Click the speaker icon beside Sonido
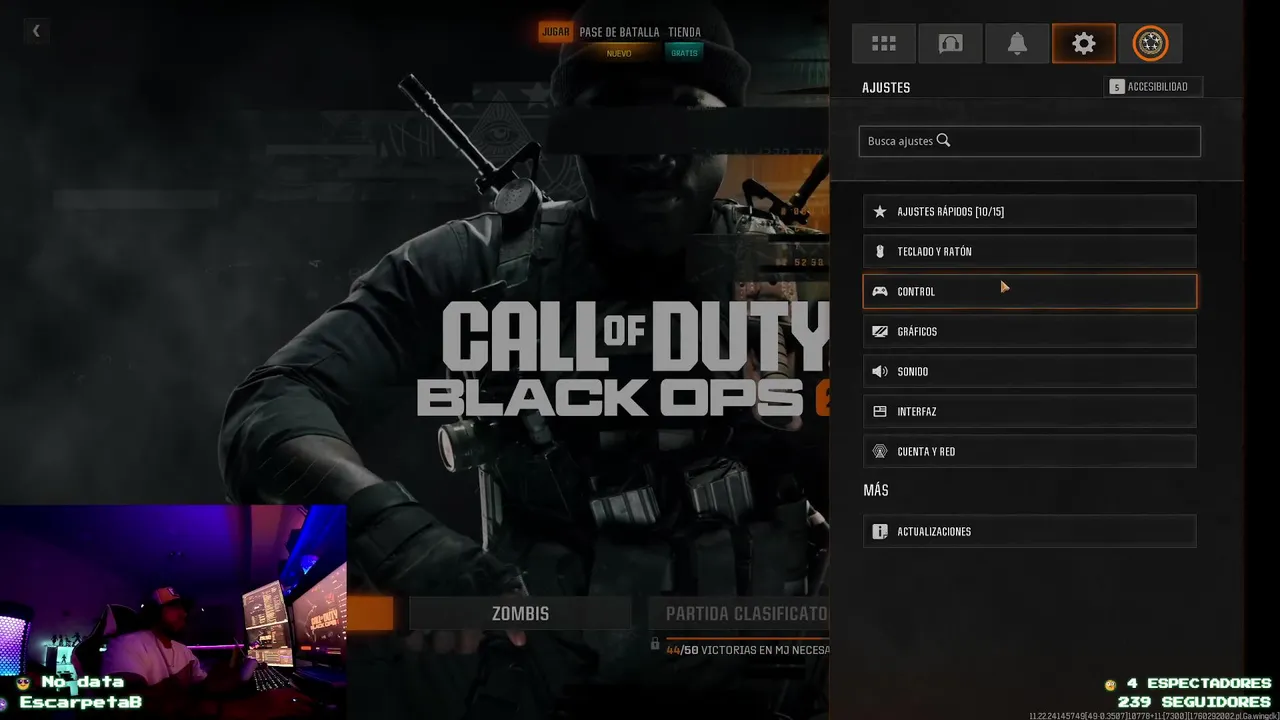The image size is (1280, 720). tap(880, 372)
